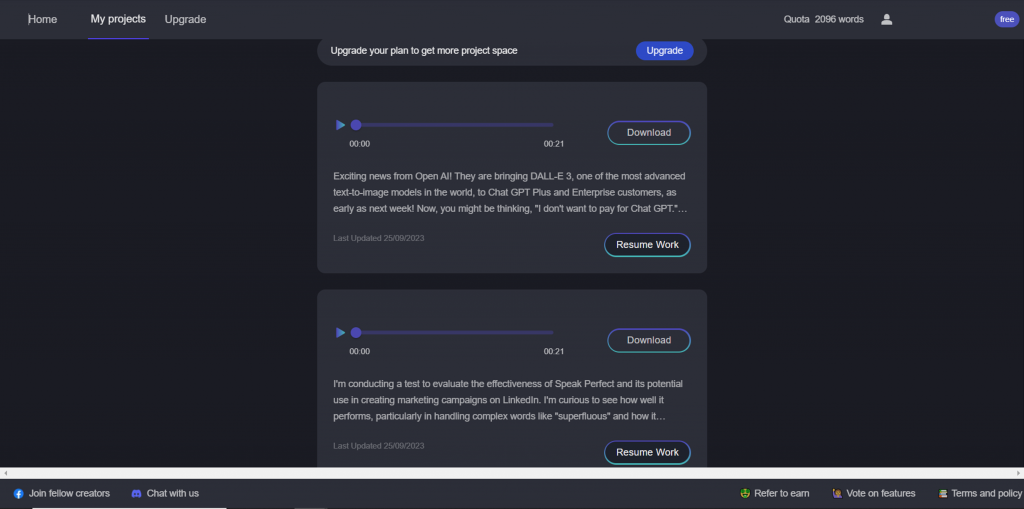Select Upgrade in the top navigation
Viewport: 1024px width, 509px height.
[185, 19]
